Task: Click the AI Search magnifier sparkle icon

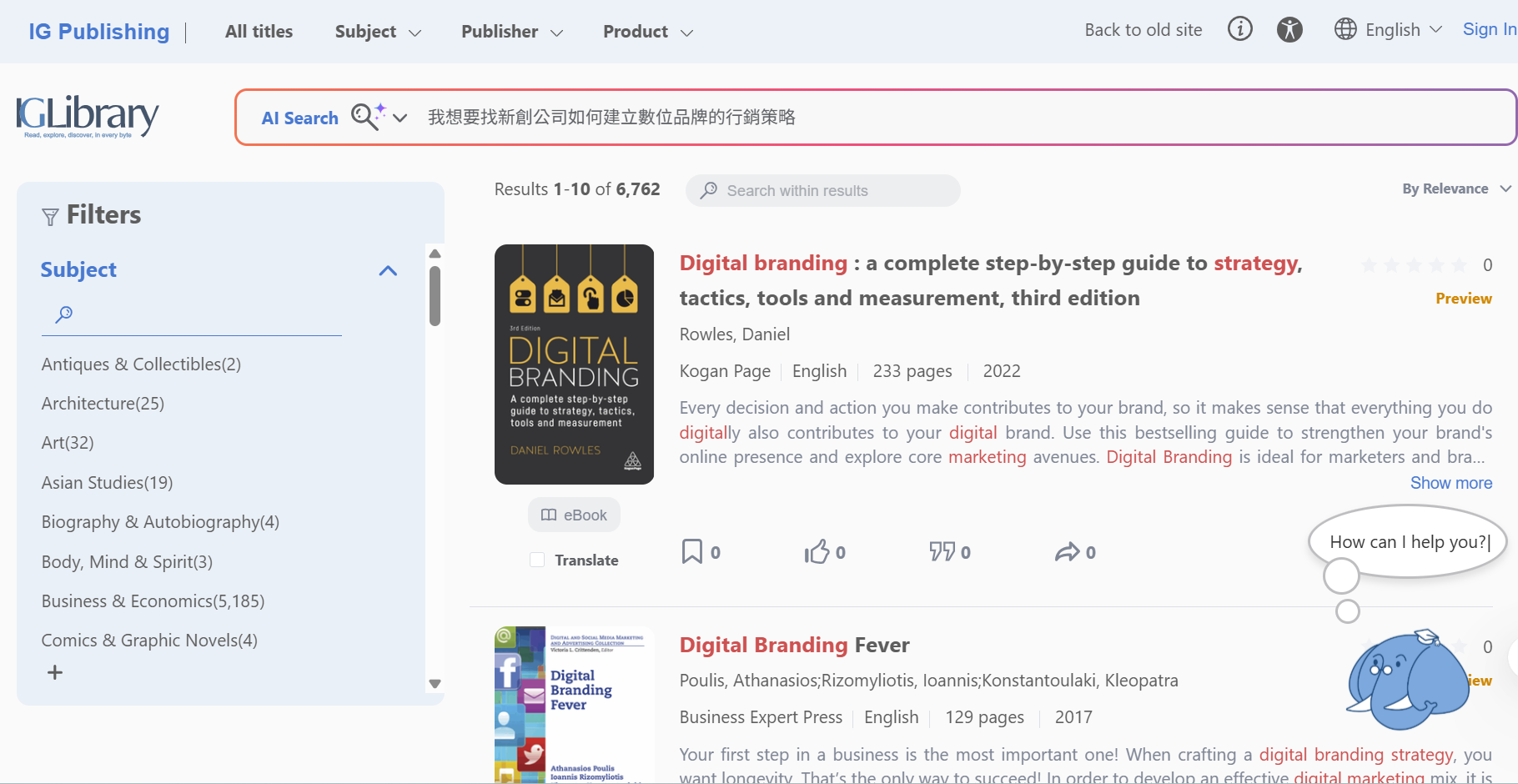Action: (x=368, y=116)
